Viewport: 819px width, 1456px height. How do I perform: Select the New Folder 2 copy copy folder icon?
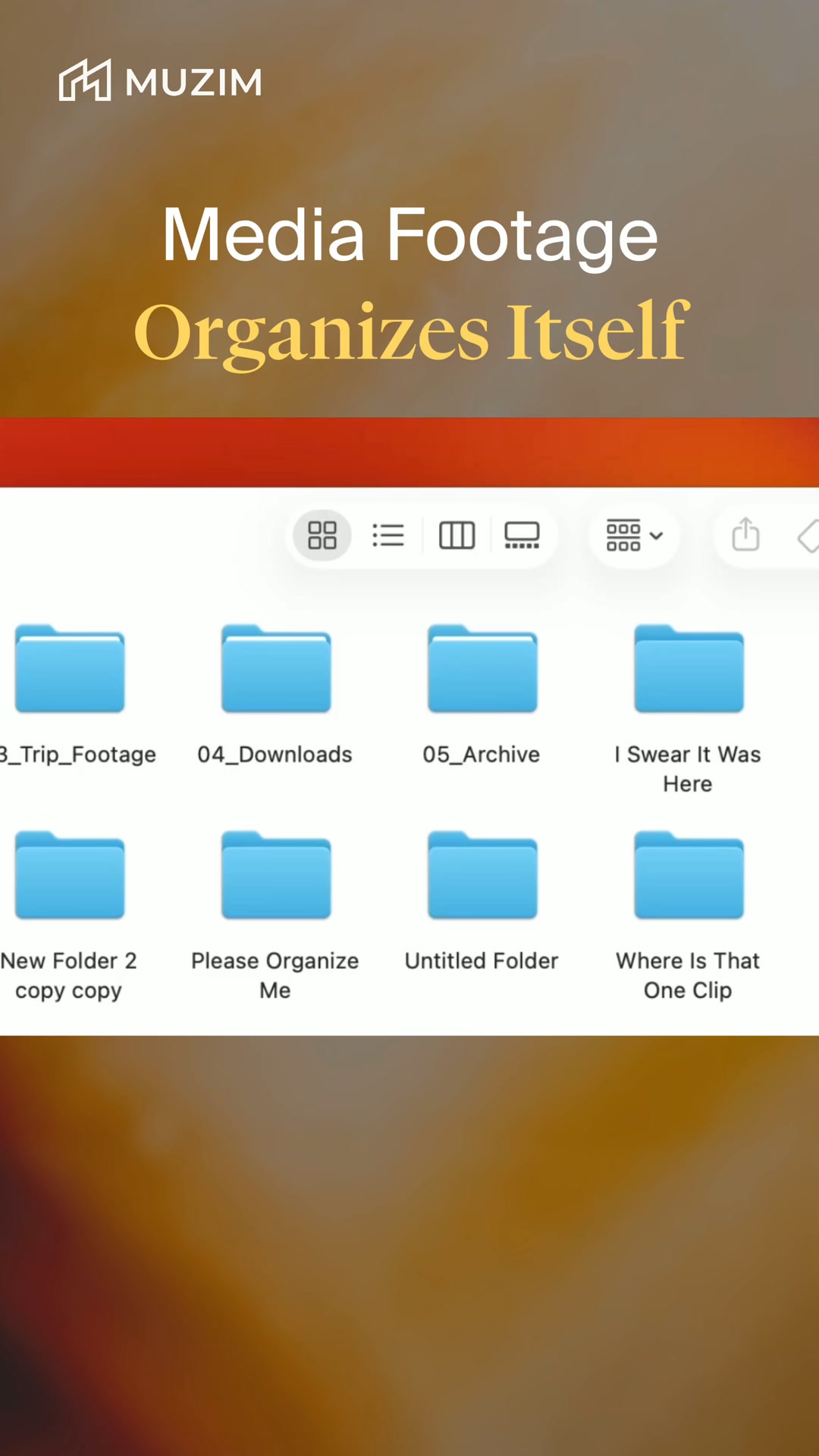point(70,875)
